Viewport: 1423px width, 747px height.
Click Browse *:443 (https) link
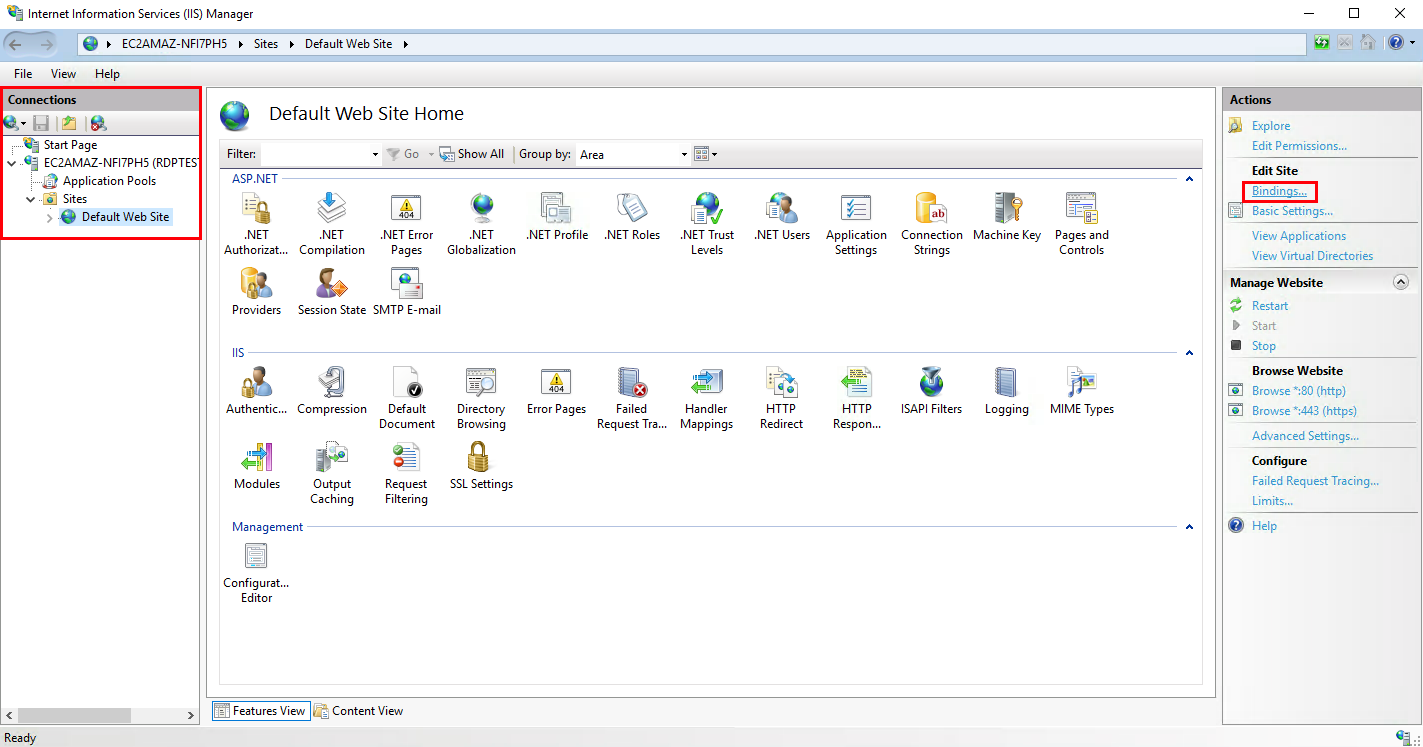(x=1304, y=411)
